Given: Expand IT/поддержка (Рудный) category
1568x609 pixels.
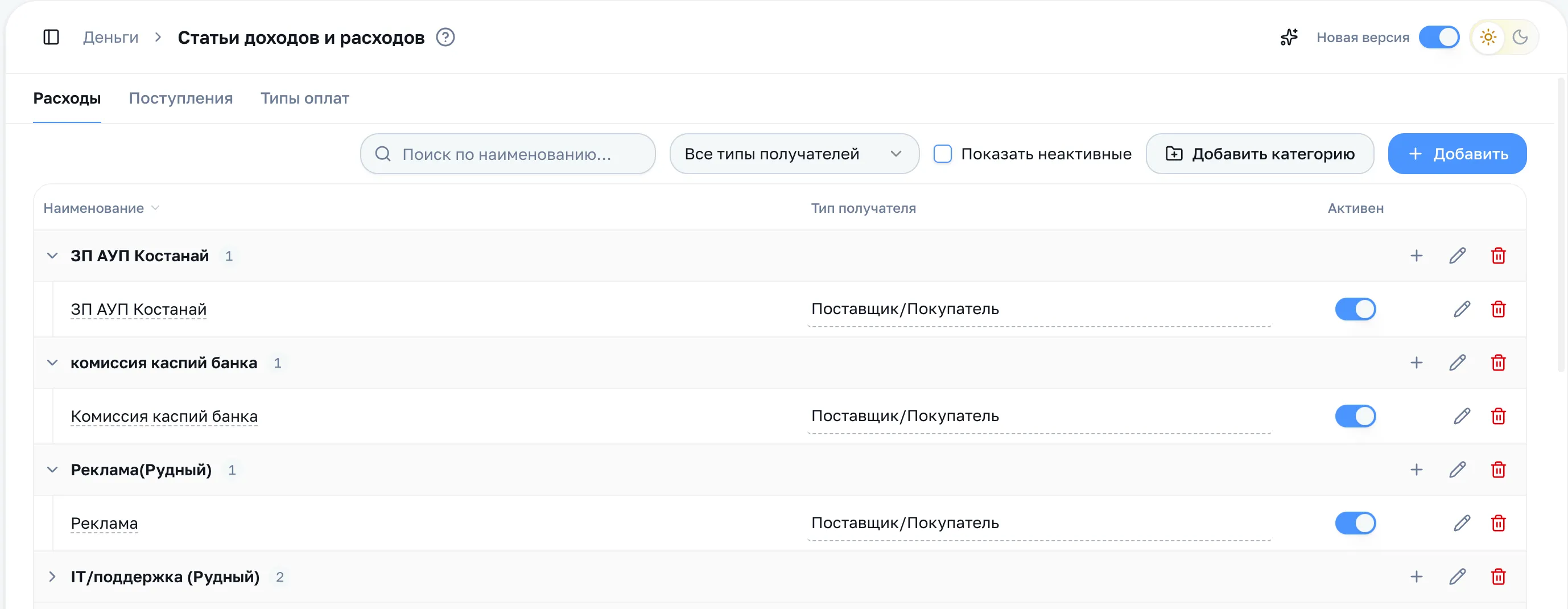Looking at the screenshot, I should (52, 577).
